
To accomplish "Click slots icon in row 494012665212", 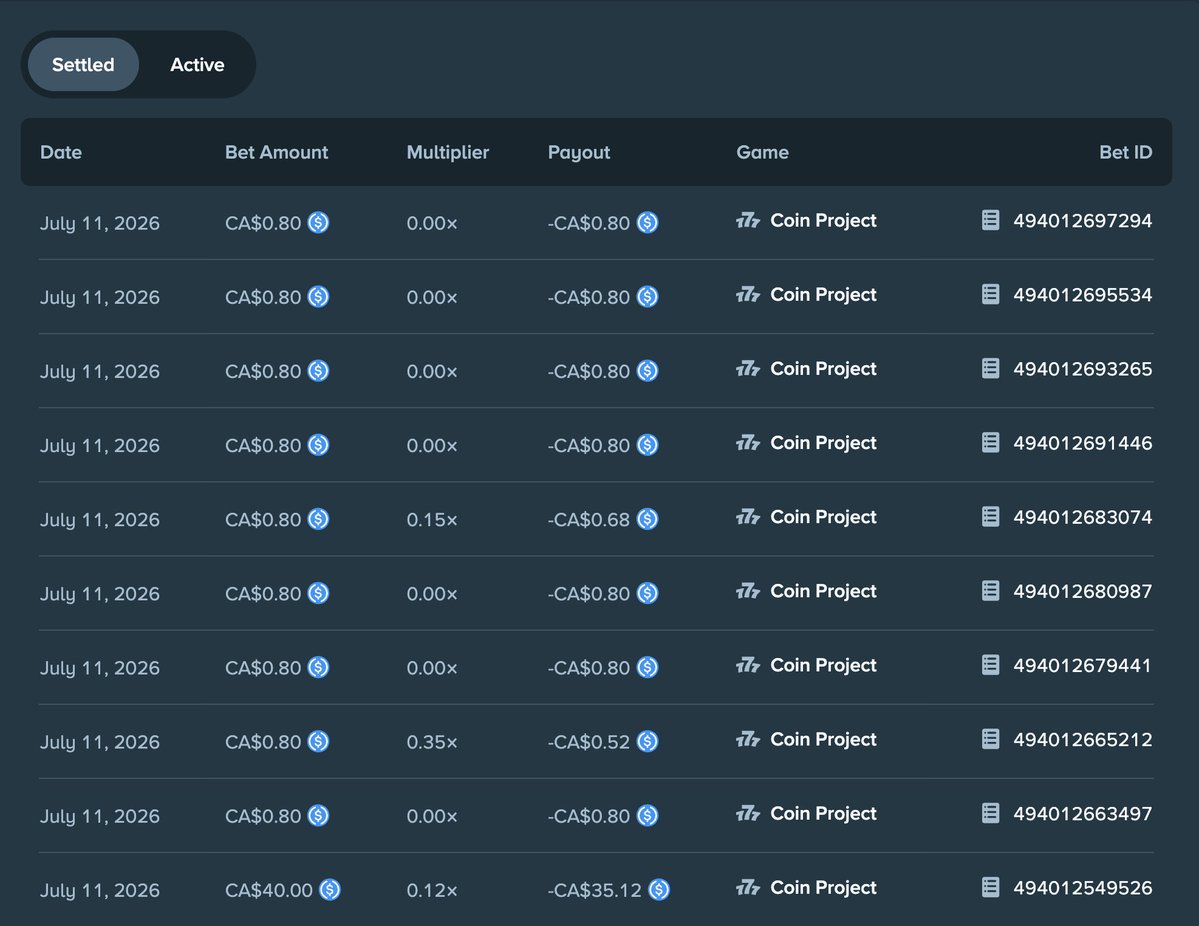I will pyautogui.click(x=748, y=740).
